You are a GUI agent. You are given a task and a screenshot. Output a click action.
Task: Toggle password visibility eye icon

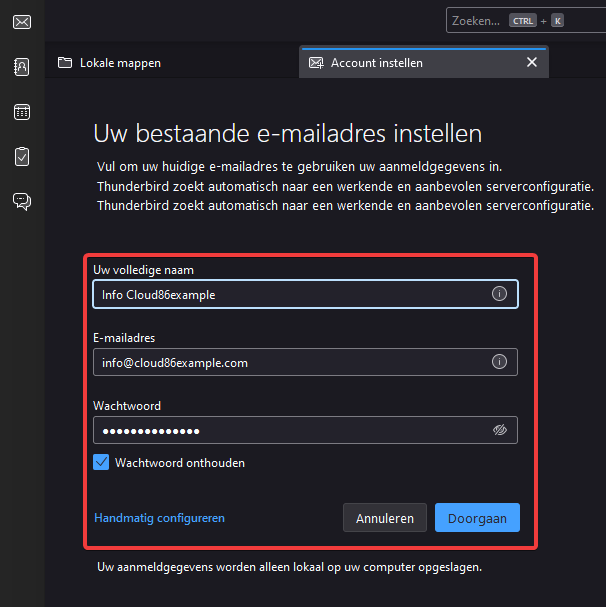coord(500,430)
